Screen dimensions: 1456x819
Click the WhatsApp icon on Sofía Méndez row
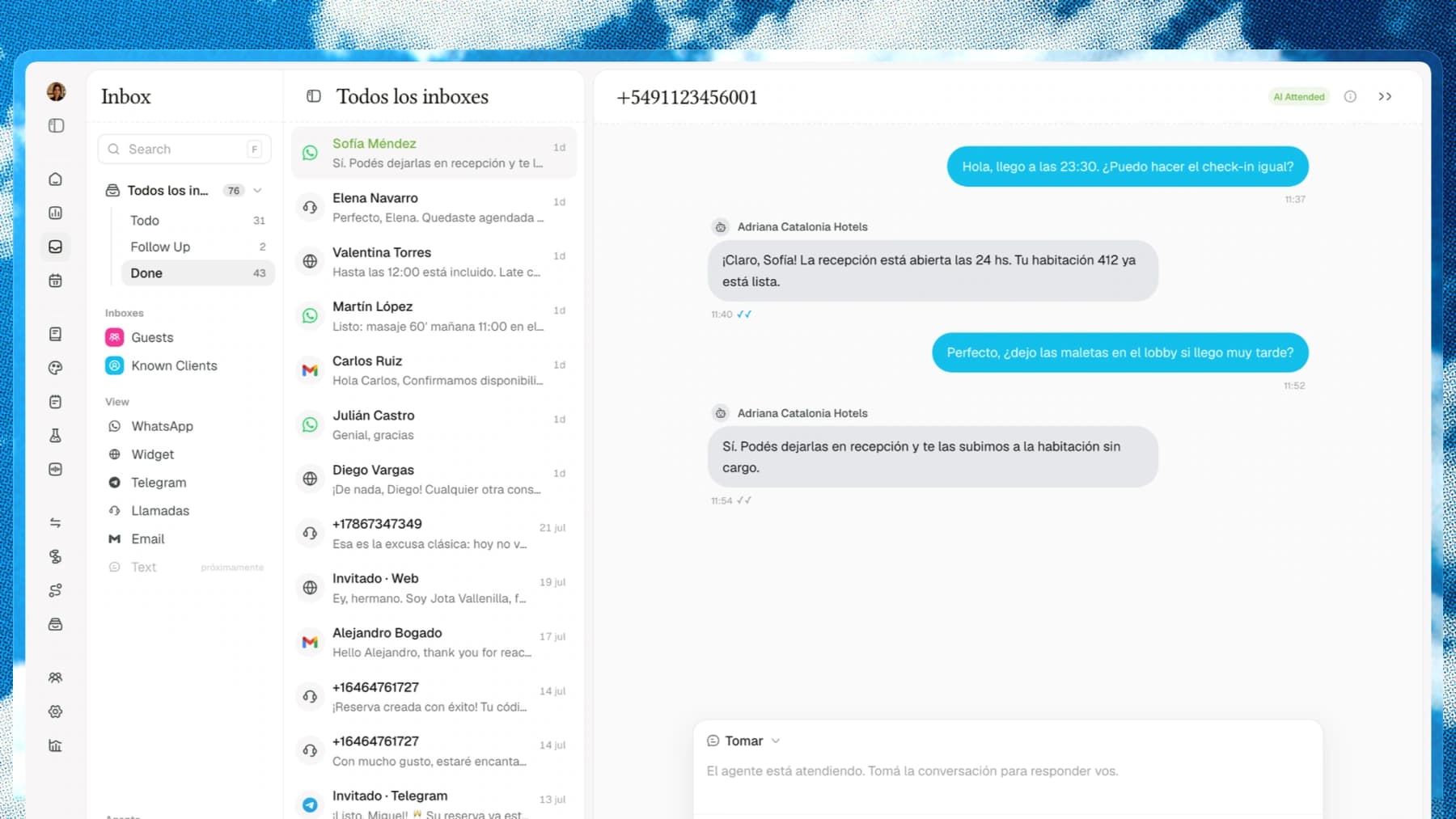pos(310,153)
